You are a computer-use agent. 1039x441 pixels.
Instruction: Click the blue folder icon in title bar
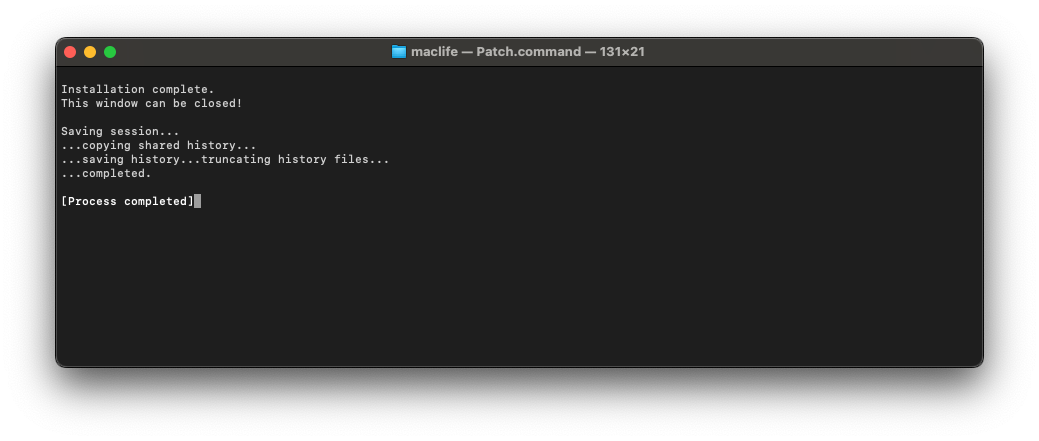tap(399, 52)
